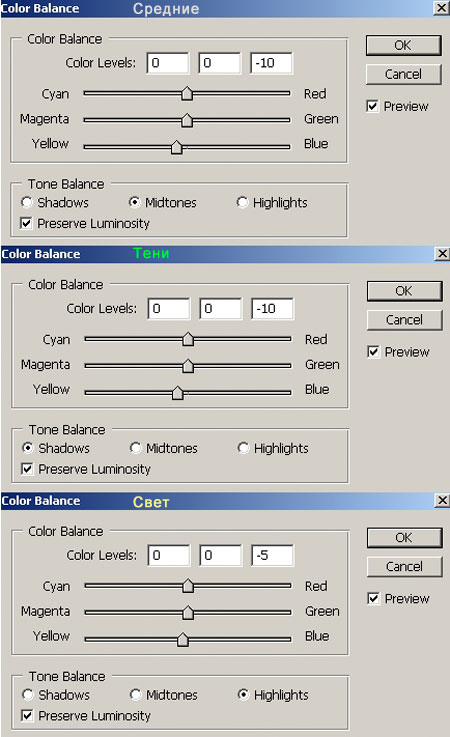The image size is (450, 737).
Task: Cancel the Свет Color Balance dialog
Action: (x=404, y=566)
